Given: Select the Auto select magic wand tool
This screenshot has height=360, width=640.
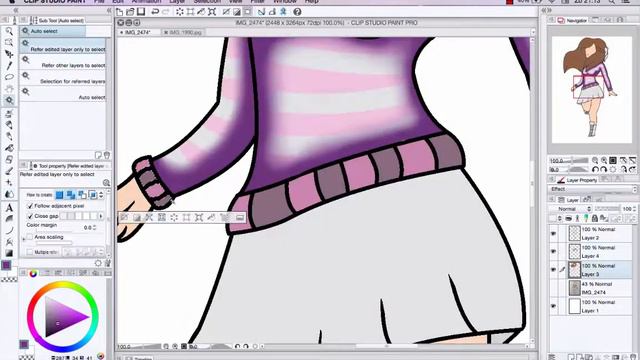Looking at the screenshot, I should click(x=9, y=100).
